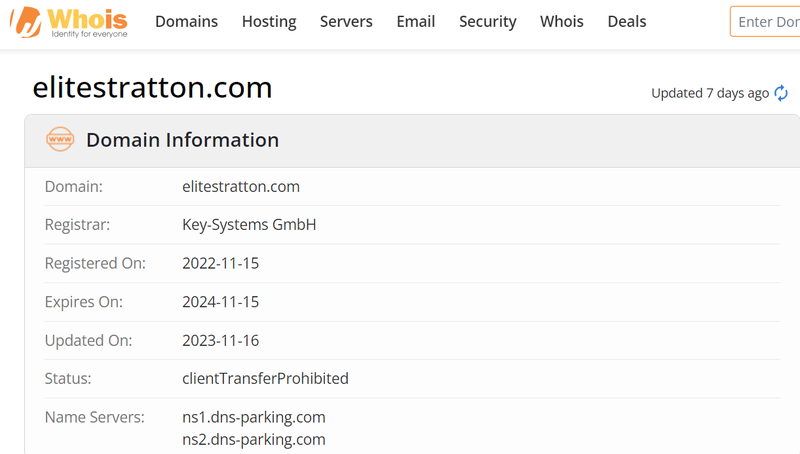This screenshot has height=454, width=800.
Task: Click the 'Updated On:' label
Action: (x=88, y=340)
